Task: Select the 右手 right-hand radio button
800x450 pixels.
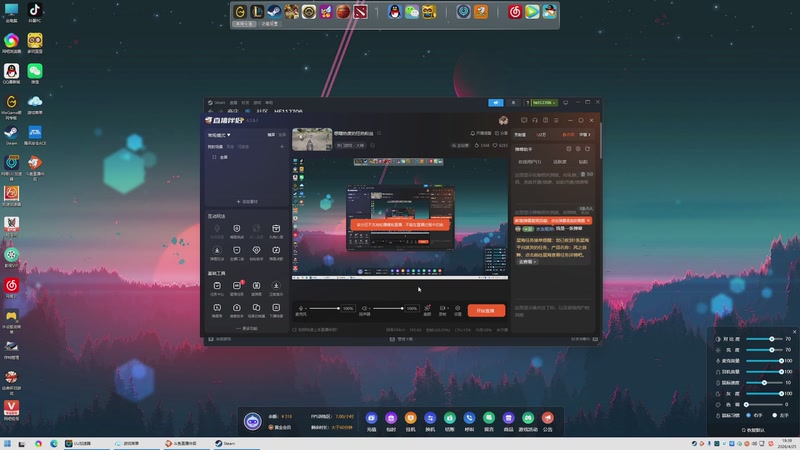Action: pyautogui.click(x=754, y=415)
